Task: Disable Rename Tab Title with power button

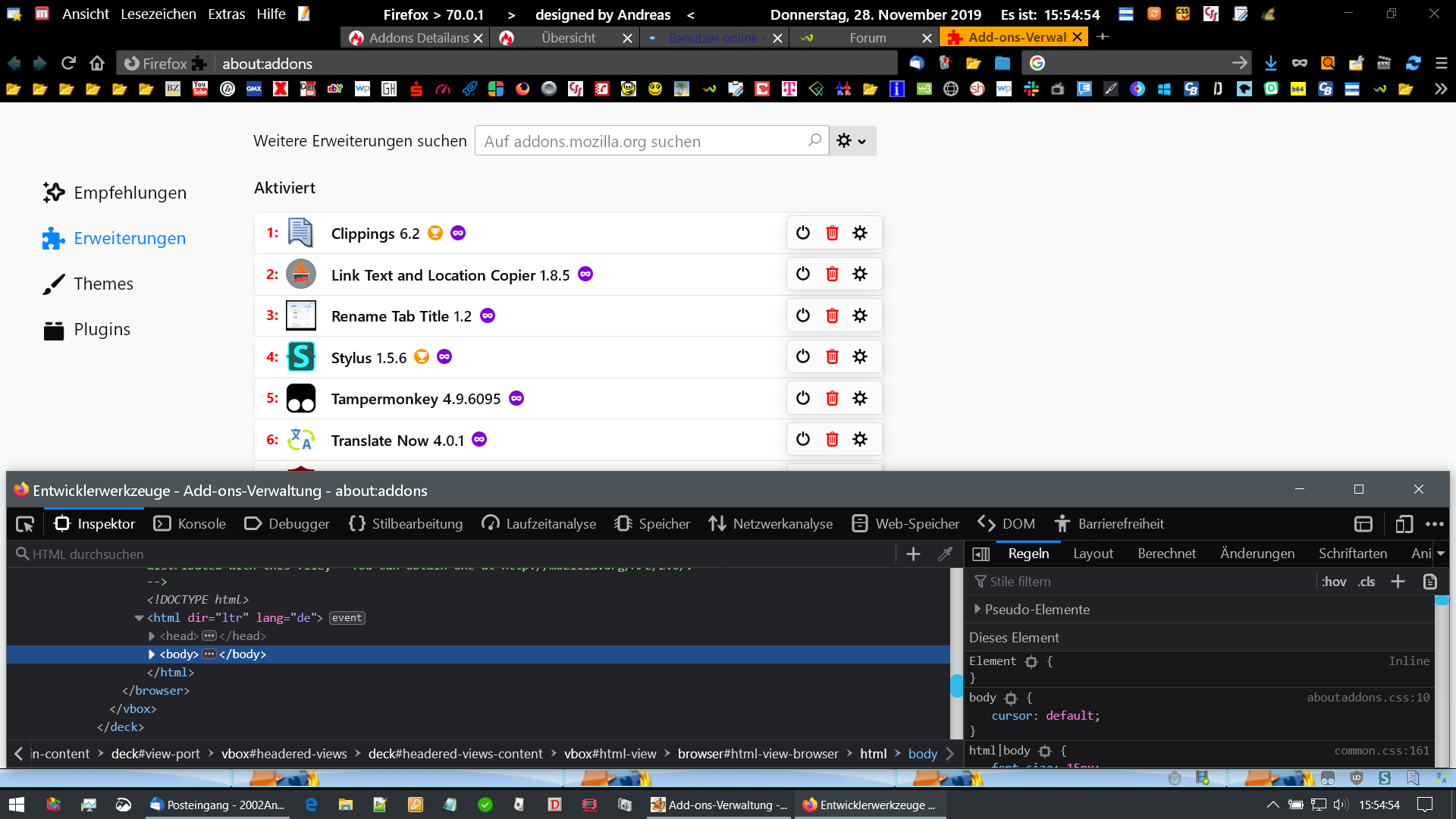Action: tap(803, 315)
